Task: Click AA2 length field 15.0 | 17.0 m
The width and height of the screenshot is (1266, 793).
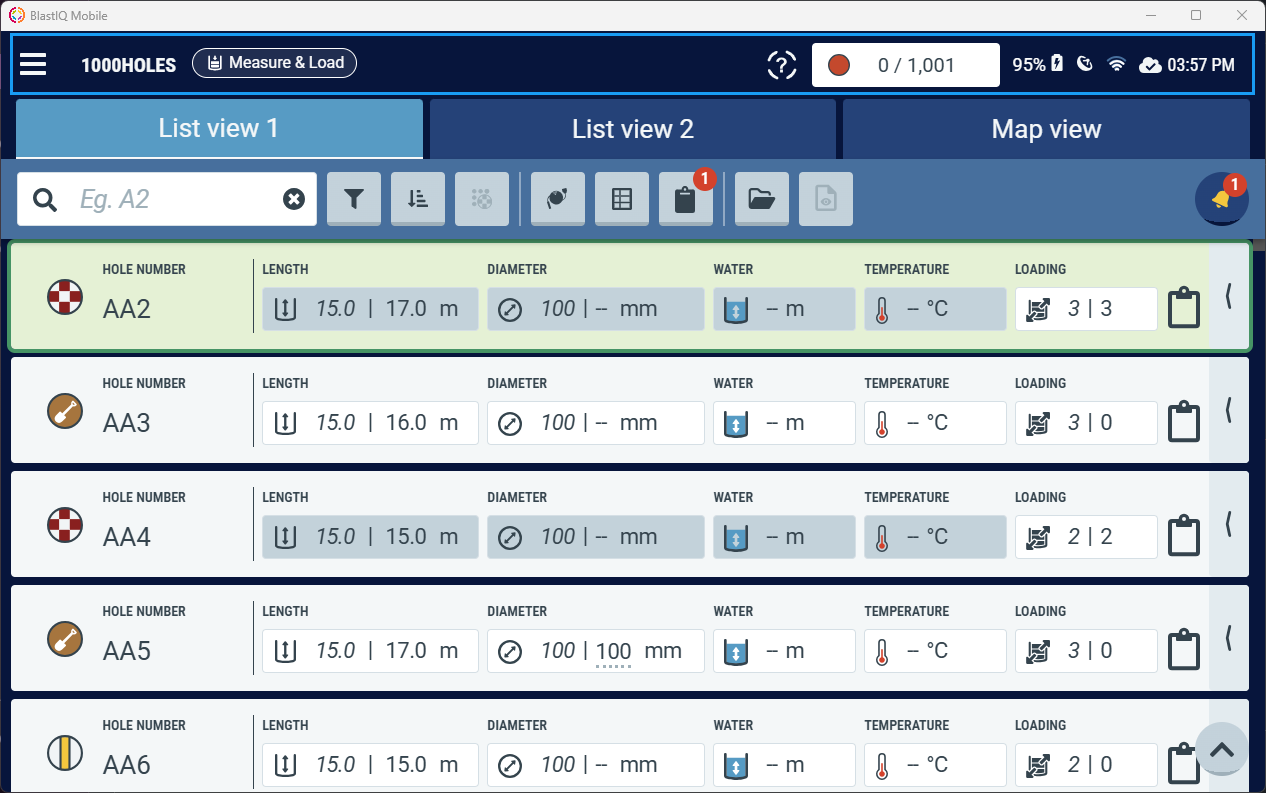Action: pos(370,309)
